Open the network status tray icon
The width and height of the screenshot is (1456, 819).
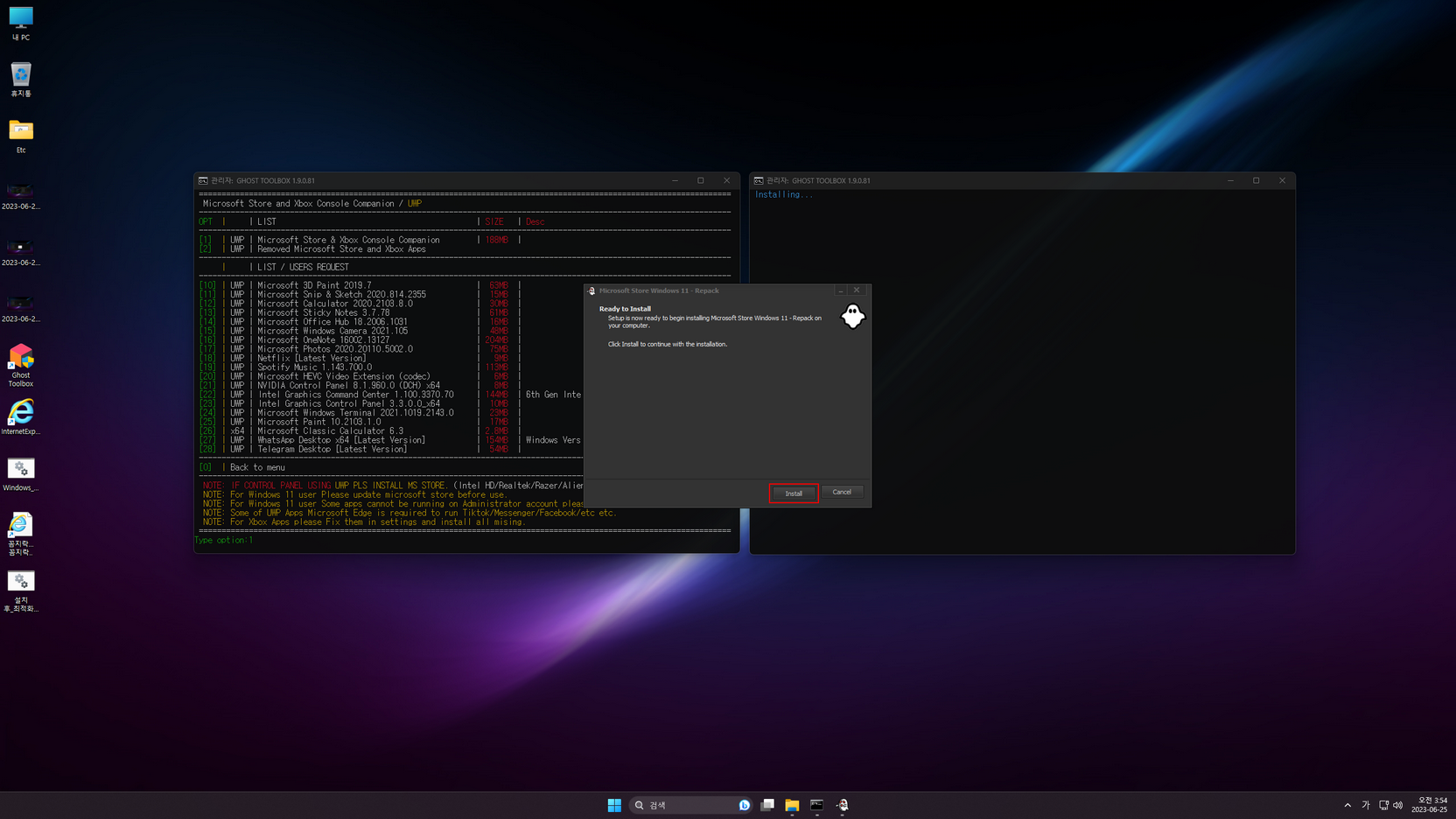[1383, 805]
